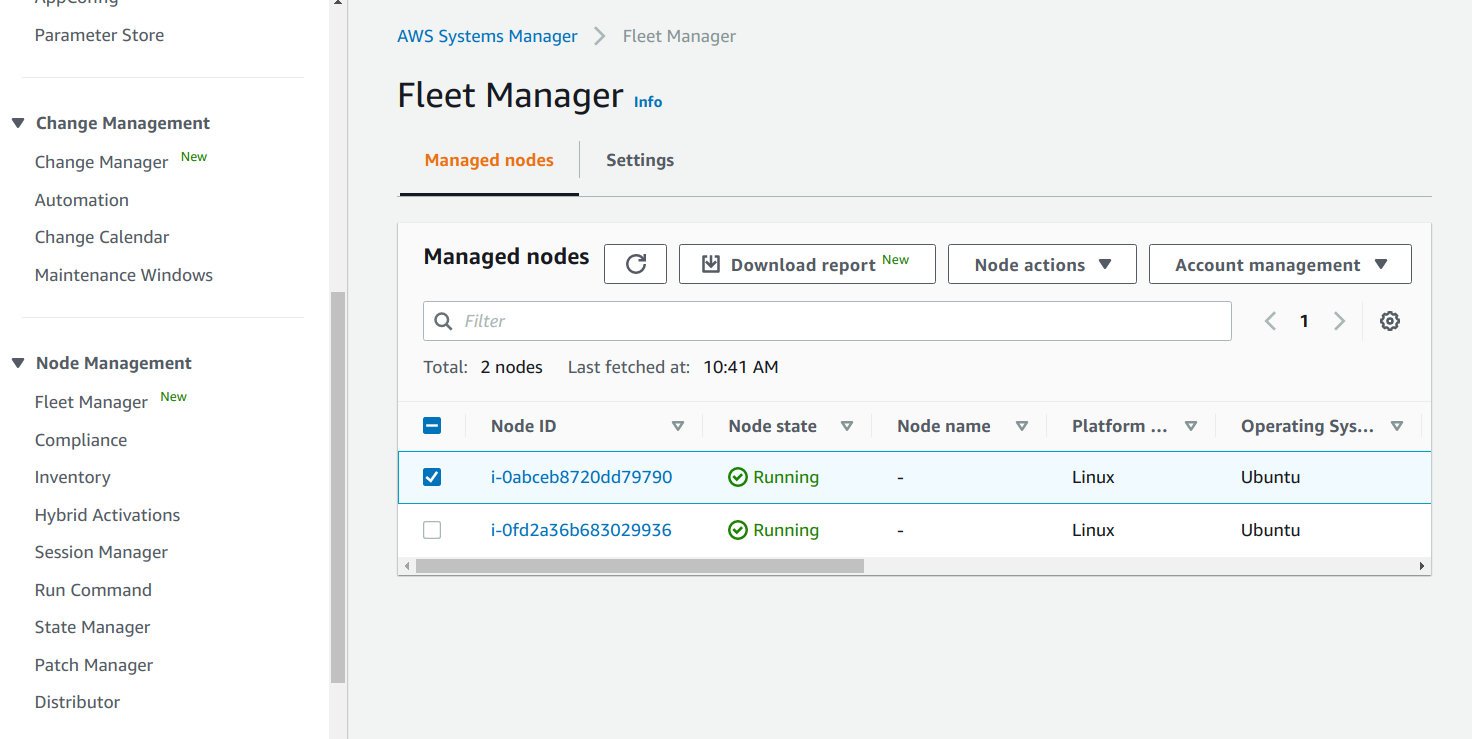The image size is (1472, 739).
Task: Click the Fleet Manager breadcrumb text
Action: click(679, 36)
